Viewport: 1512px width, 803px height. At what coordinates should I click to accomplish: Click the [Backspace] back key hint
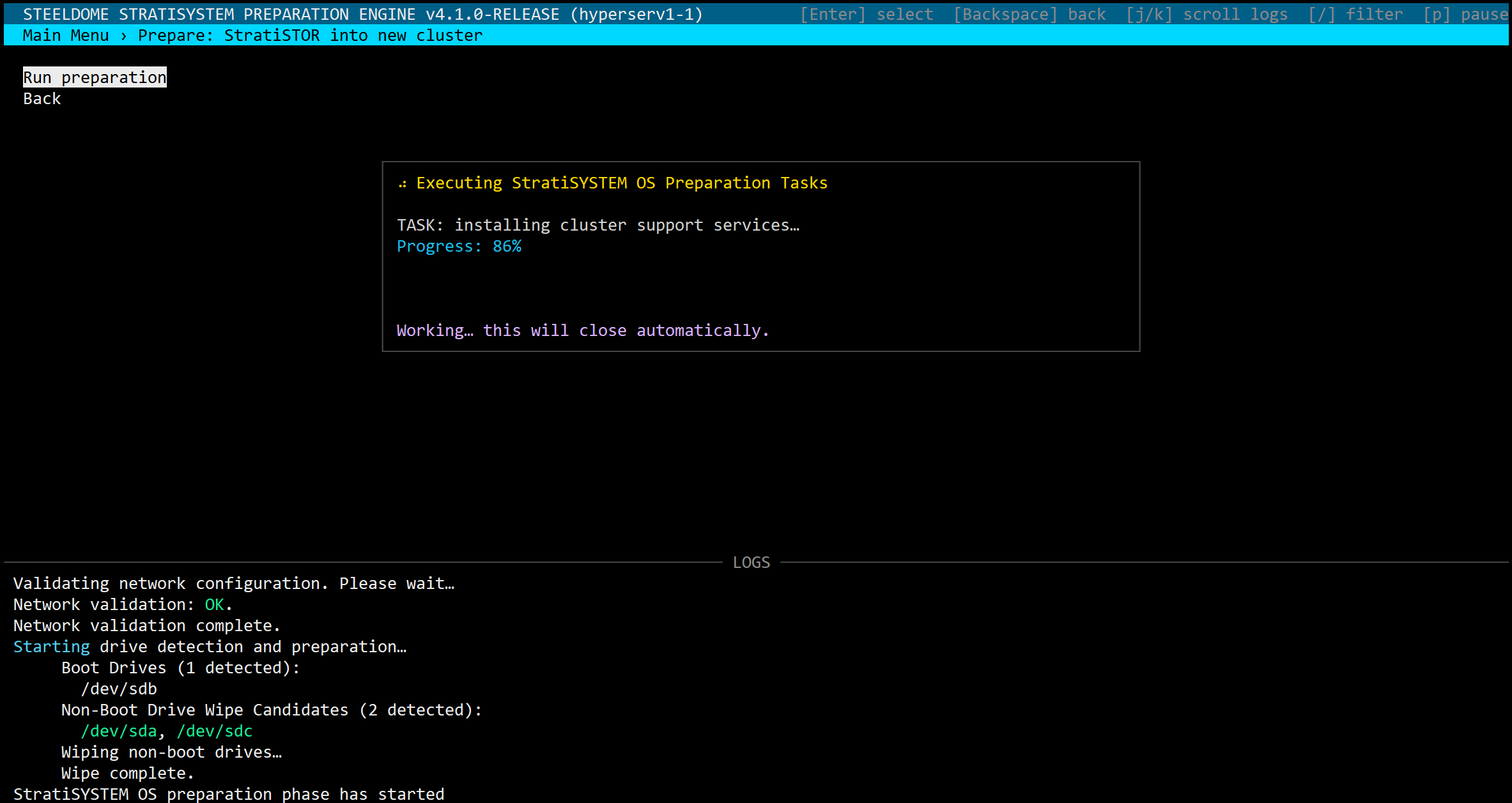click(1029, 14)
